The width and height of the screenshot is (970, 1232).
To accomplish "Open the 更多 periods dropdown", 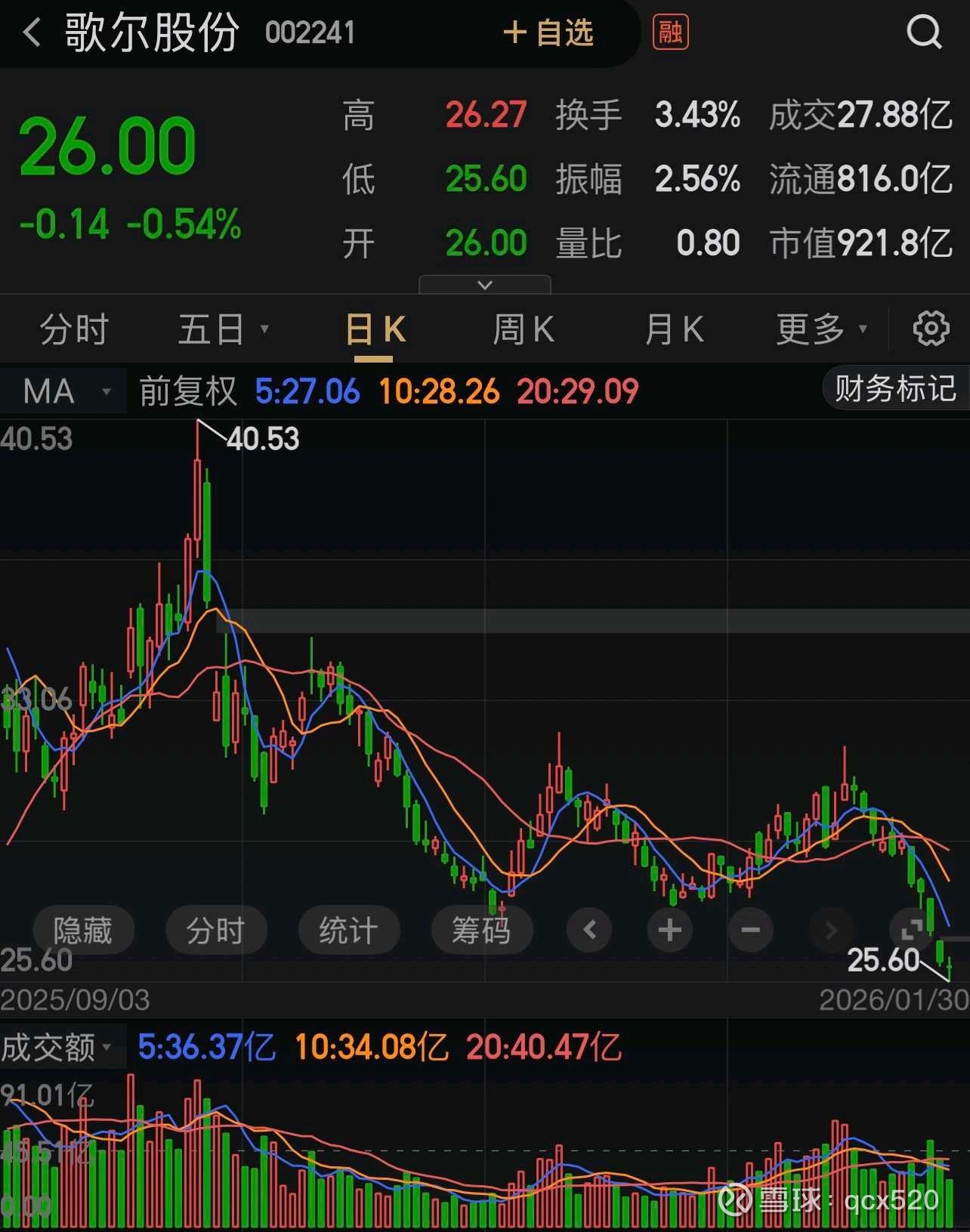I will [x=822, y=329].
